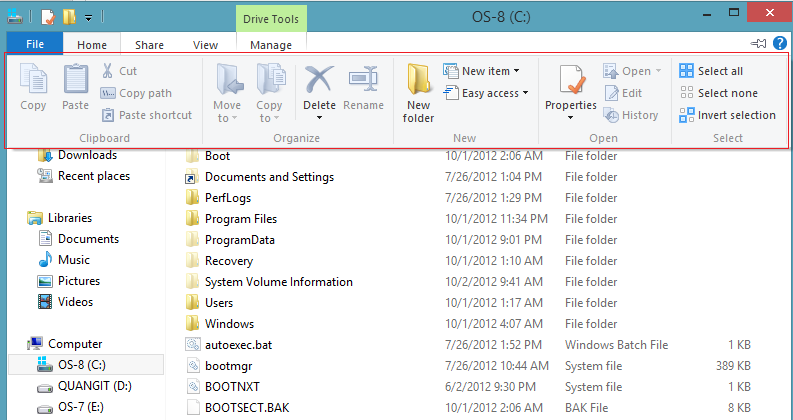Select the Boot folder
This screenshot has height=420, width=793.
tap(208, 156)
